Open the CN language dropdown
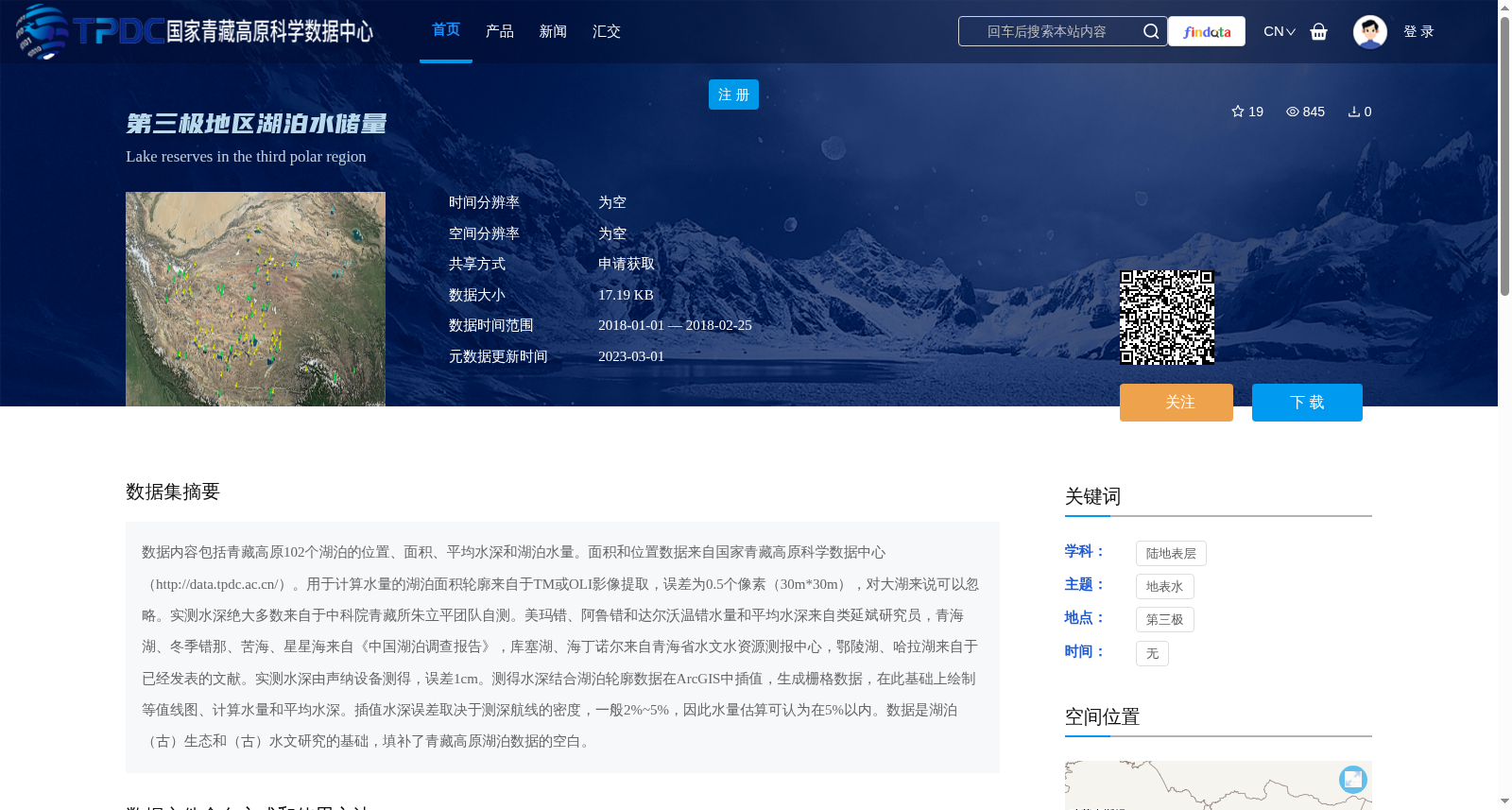Image resolution: width=1512 pixels, height=810 pixels. click(x=1280, y=31)
